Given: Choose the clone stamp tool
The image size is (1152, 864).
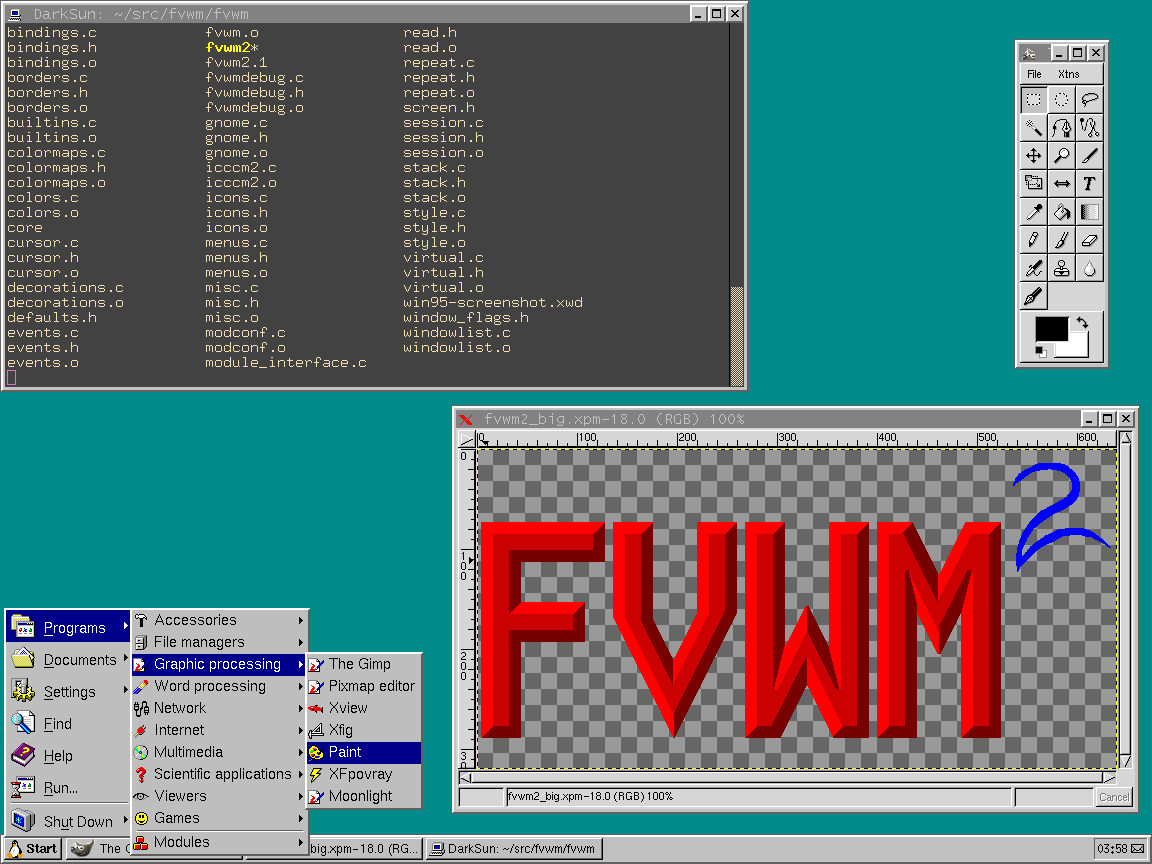Looking at the screenshot, I should pos(1062,268).
